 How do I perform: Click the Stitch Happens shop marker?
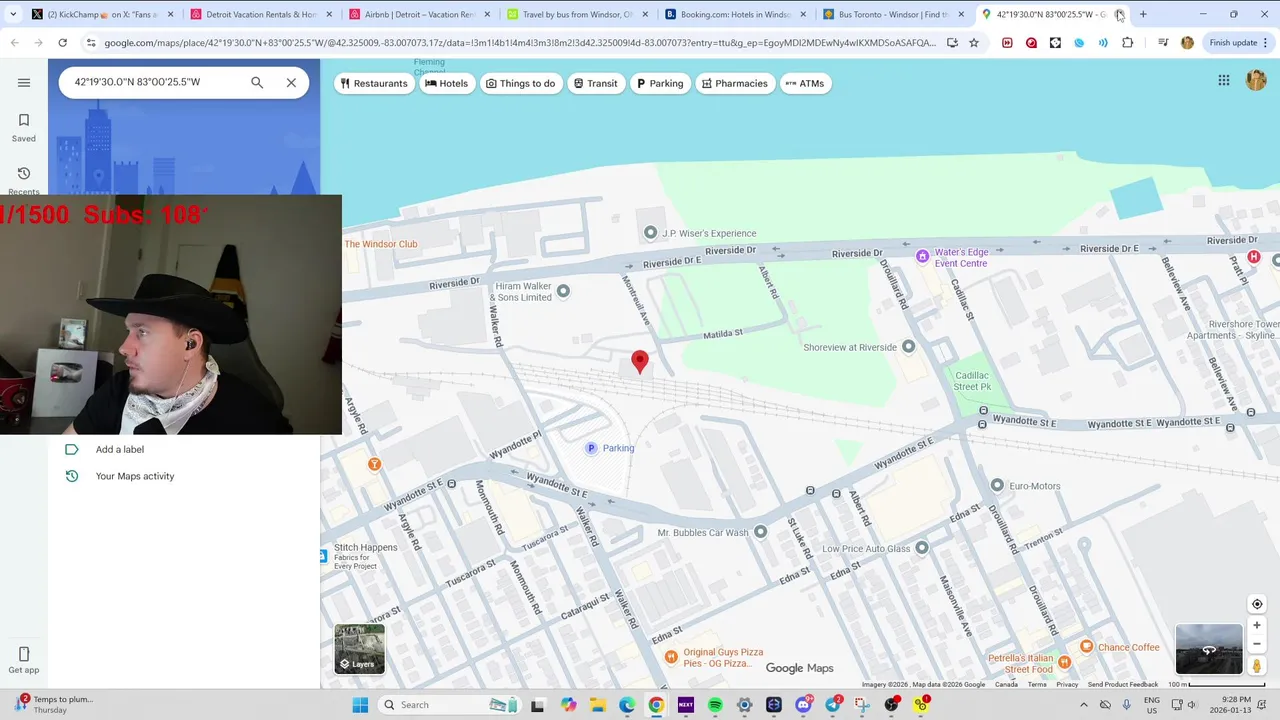tap(324, 556)
